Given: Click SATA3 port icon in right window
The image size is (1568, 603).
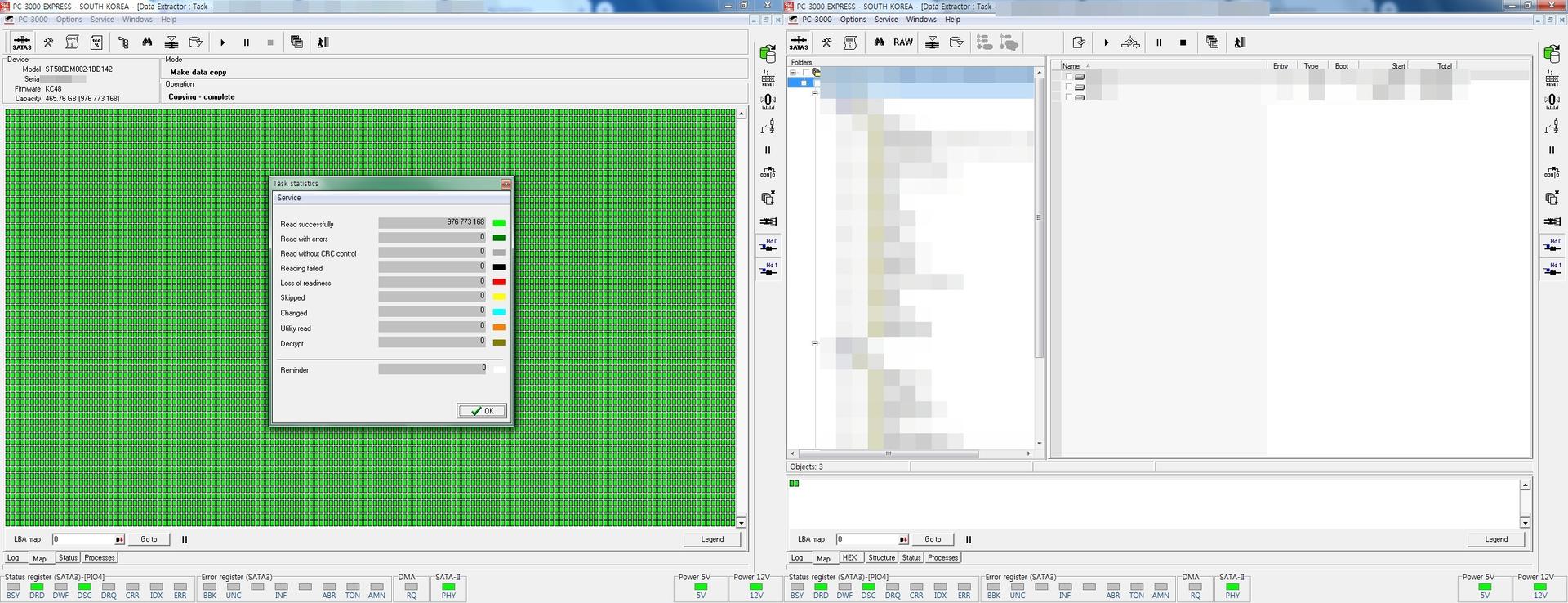Looking at the screenshot, I should 799,42.
